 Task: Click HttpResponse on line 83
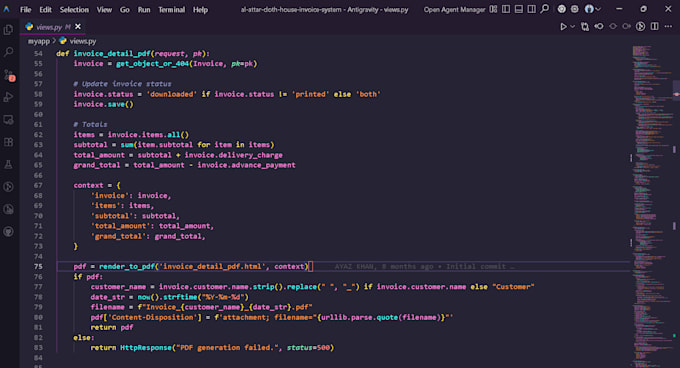[x=146, y=348]
